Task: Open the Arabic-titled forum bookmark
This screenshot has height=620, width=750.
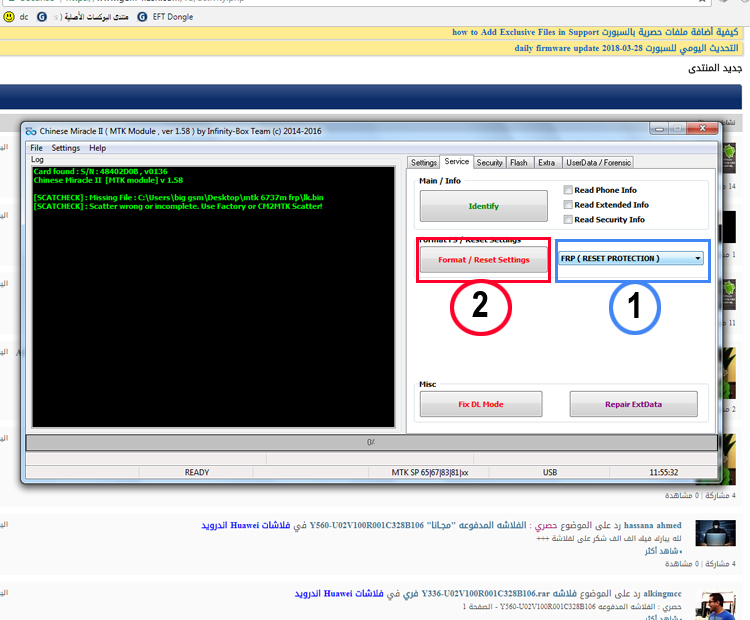Action: (91, 17)
